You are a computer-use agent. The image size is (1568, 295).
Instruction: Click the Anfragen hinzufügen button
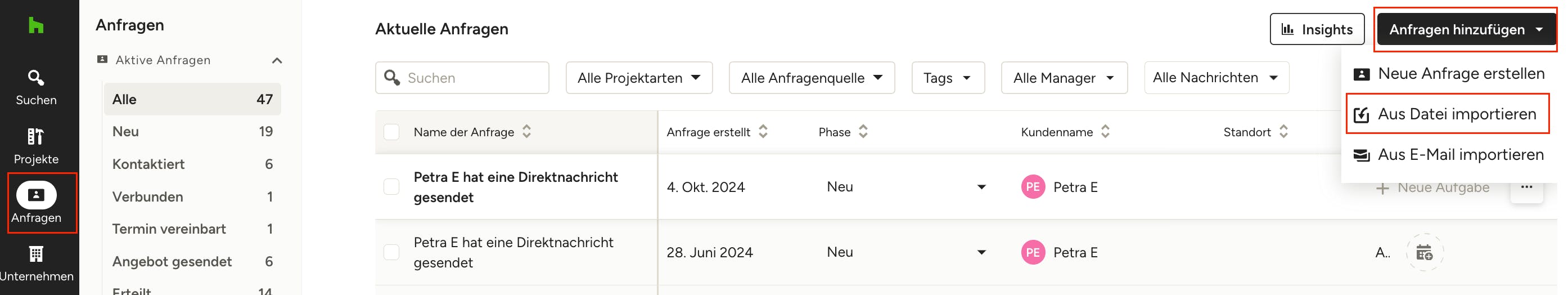(1465, 29)
